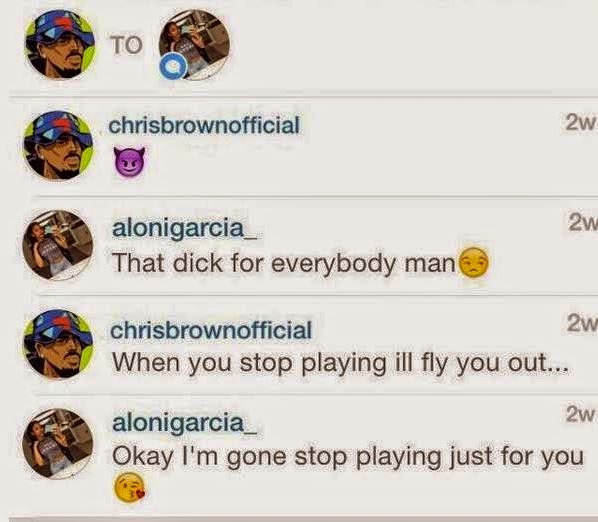Tap the unamused face emoji
Screen dimensions: 598x522
click(474, 263)
